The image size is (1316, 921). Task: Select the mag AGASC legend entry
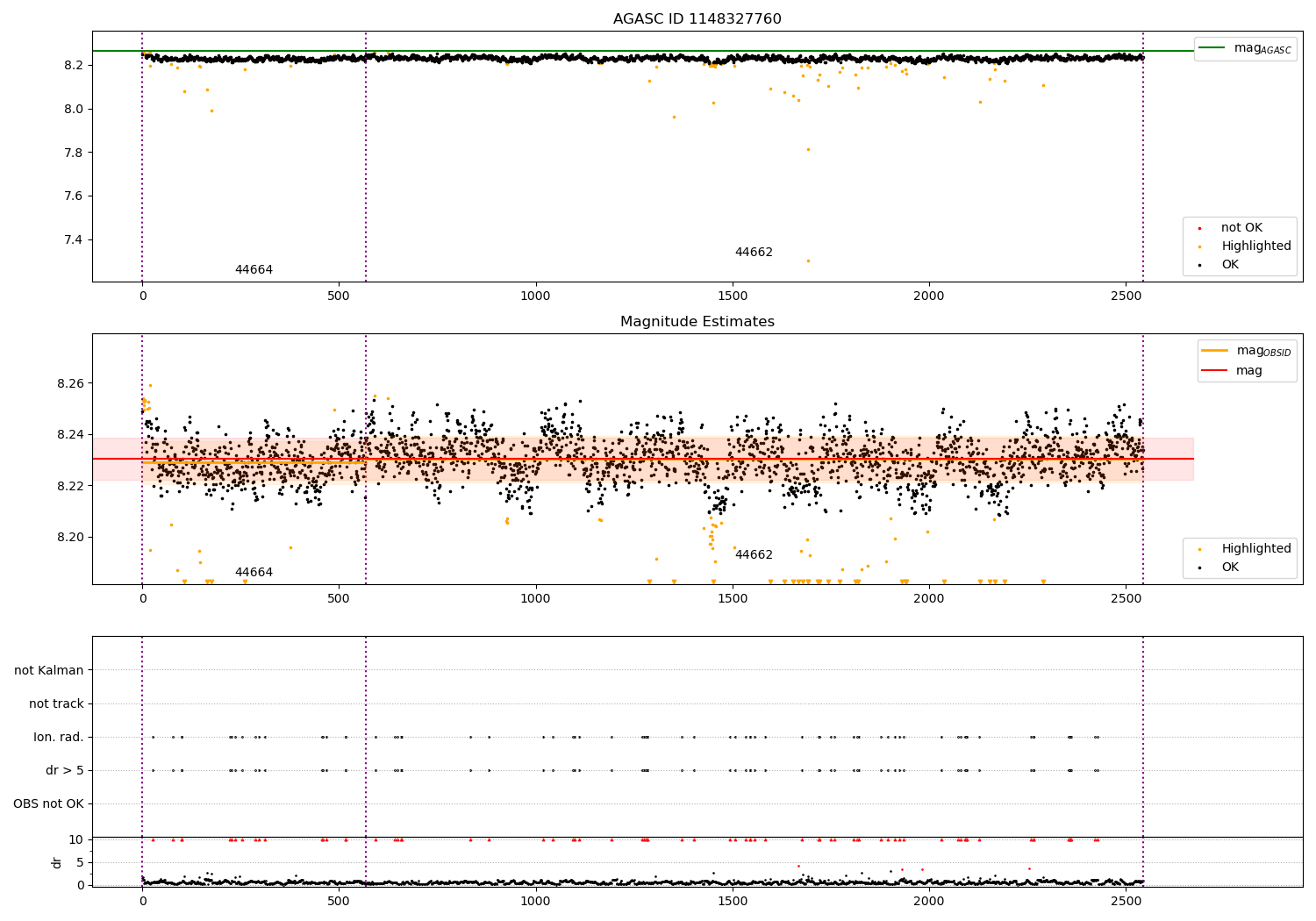1245,48
